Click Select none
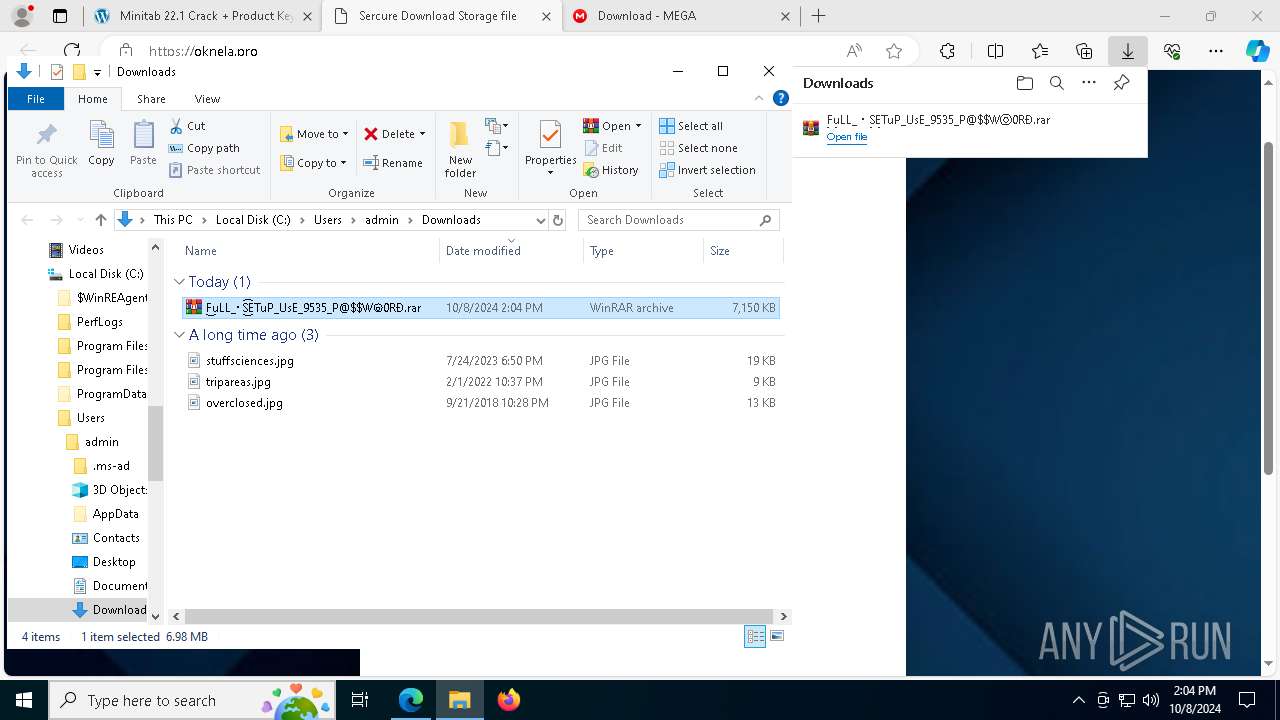The image size is (1280, 720). tap(698, 148)
